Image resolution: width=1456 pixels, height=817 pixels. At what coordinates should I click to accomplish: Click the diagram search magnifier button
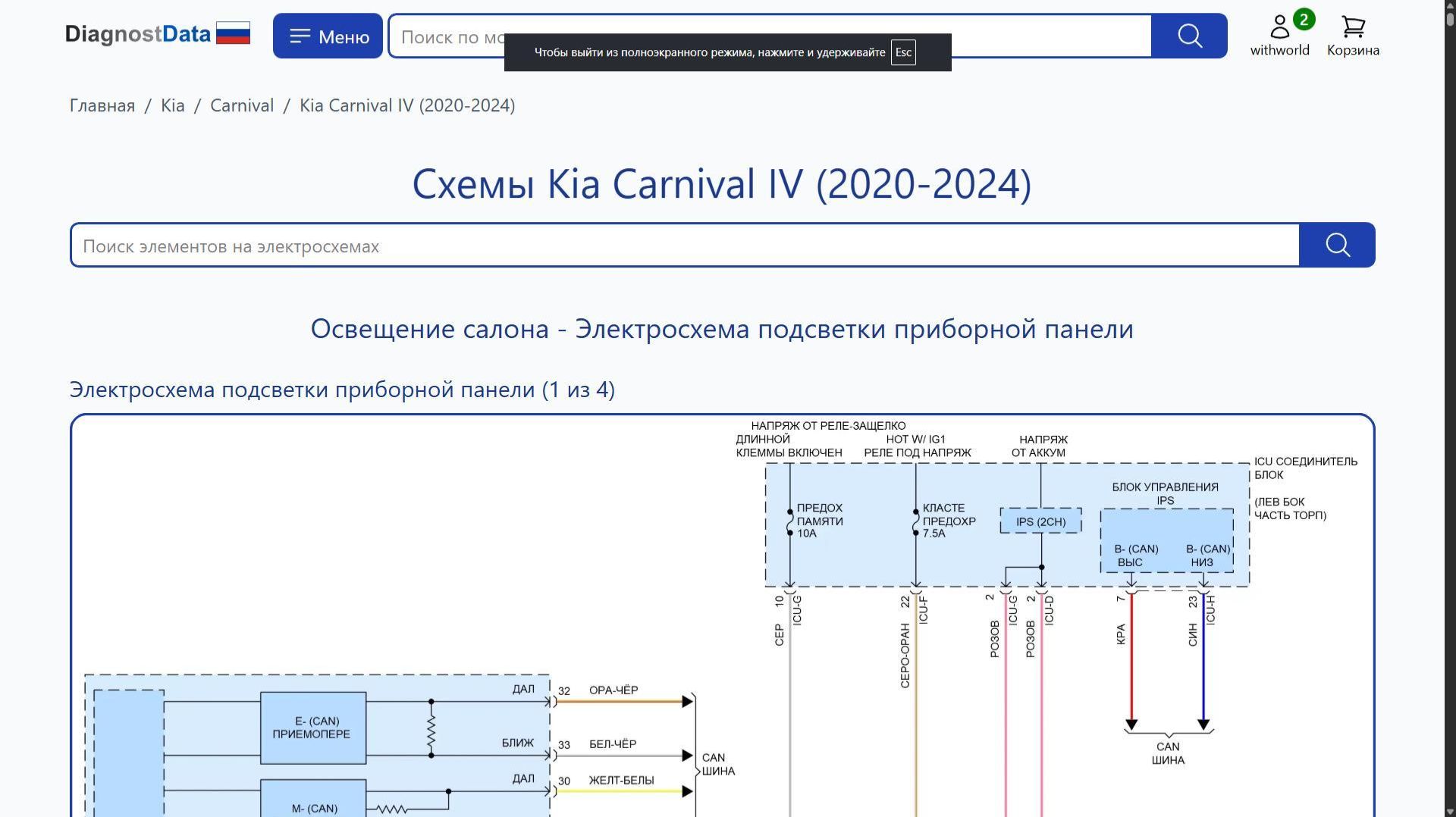1337,245
